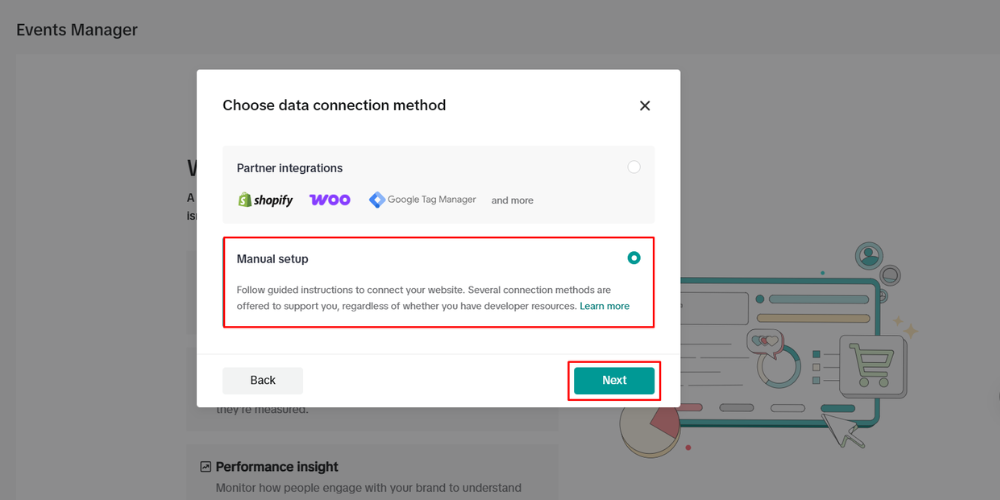Click the donut chart in illustration
Image resolution: width=1000 pixels, height=500 pixels.
[x=778, y=366]
